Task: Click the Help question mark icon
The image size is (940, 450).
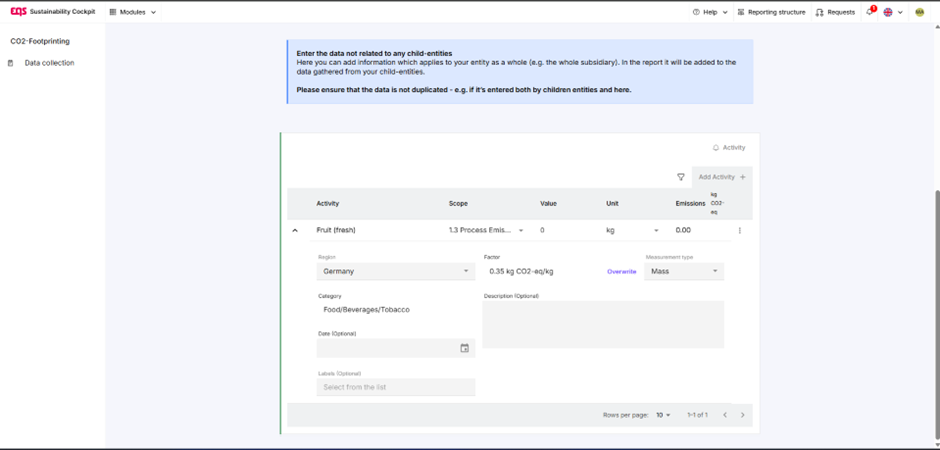Action: [696, 12]
